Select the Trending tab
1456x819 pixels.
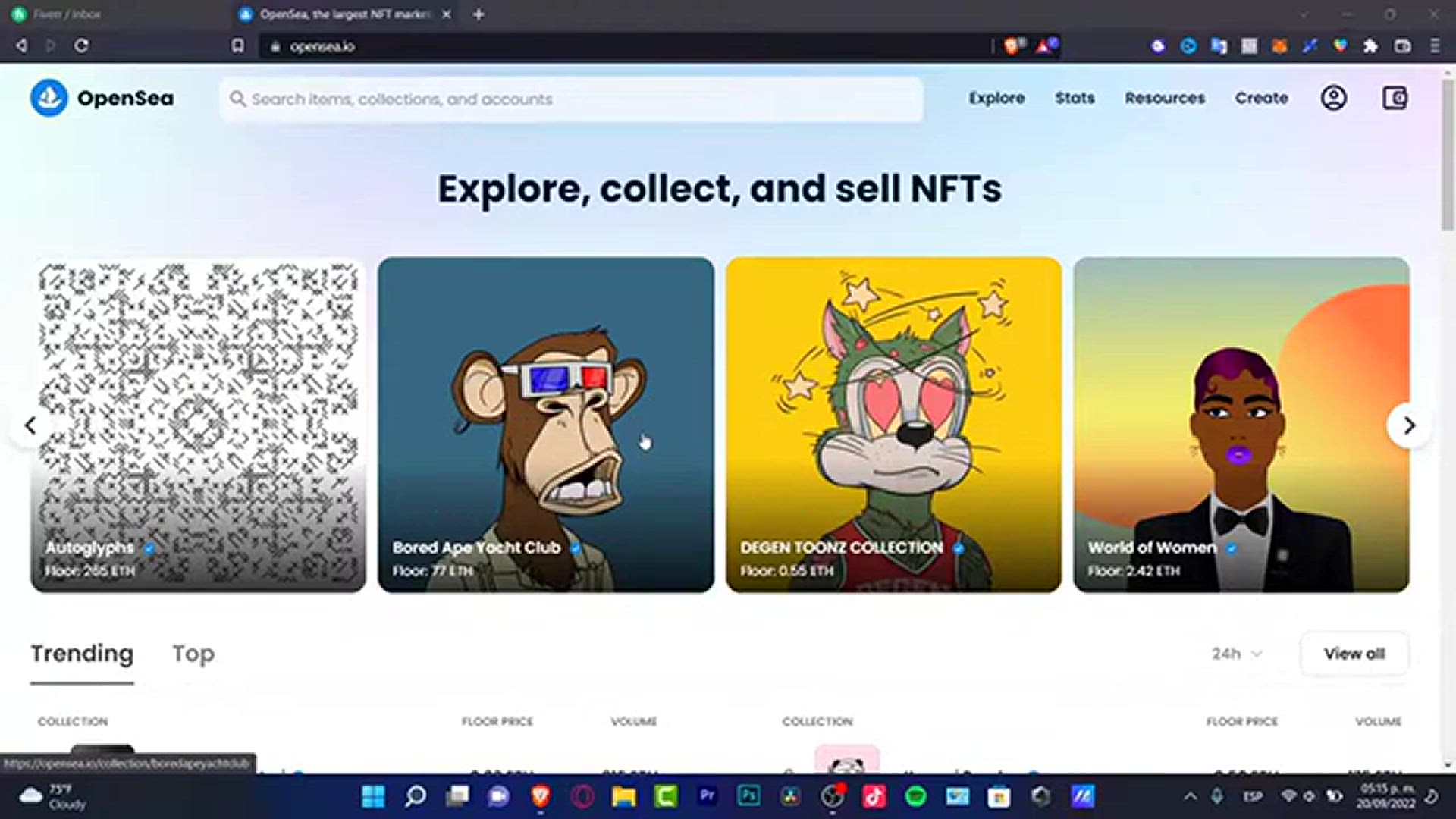[x=82, y=654]
